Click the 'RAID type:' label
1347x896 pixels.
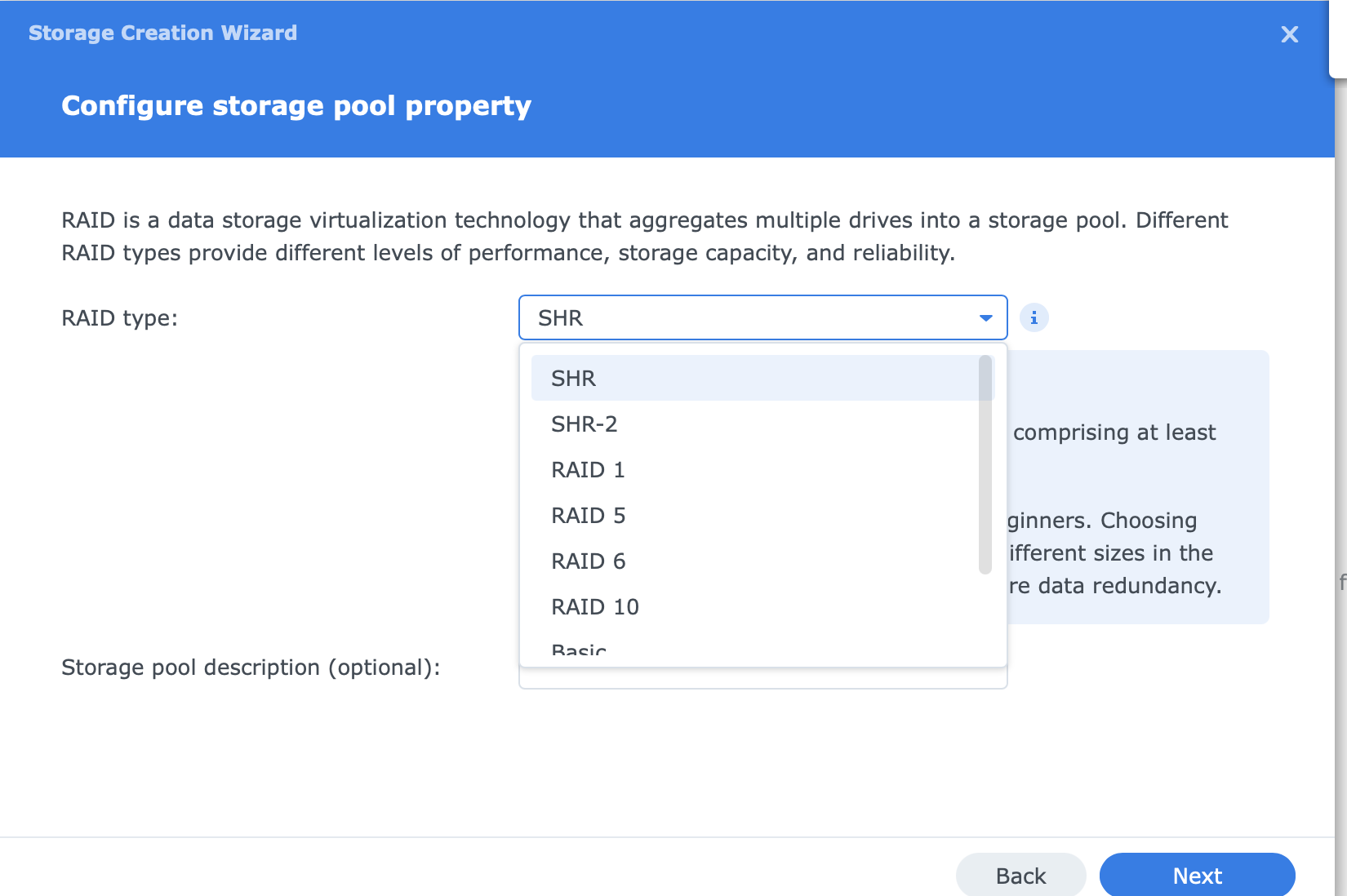(120, 318)
